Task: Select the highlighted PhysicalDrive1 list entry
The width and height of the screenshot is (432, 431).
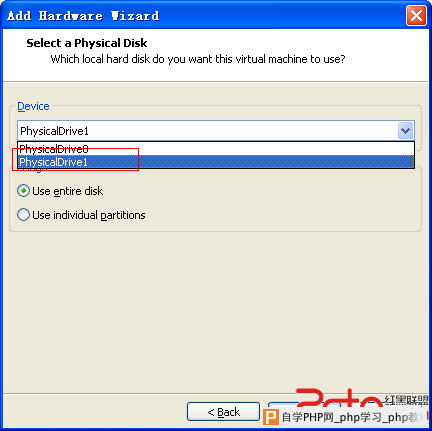Action: click(216, 162)
